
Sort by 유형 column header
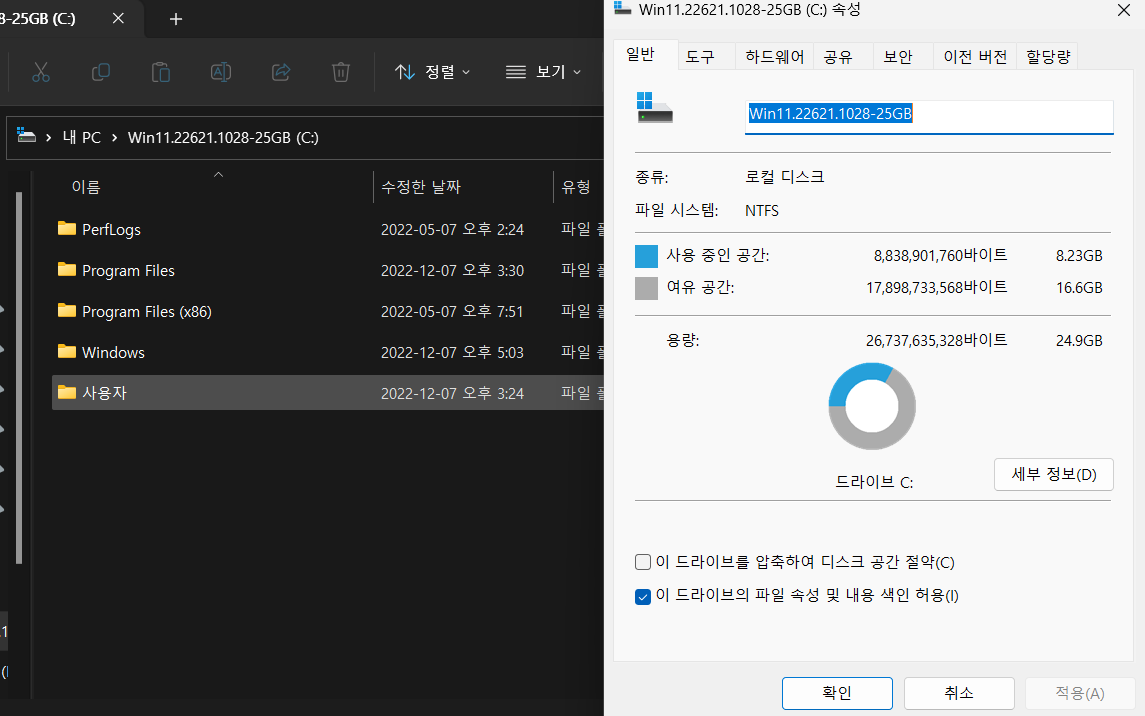click(575, 187)
